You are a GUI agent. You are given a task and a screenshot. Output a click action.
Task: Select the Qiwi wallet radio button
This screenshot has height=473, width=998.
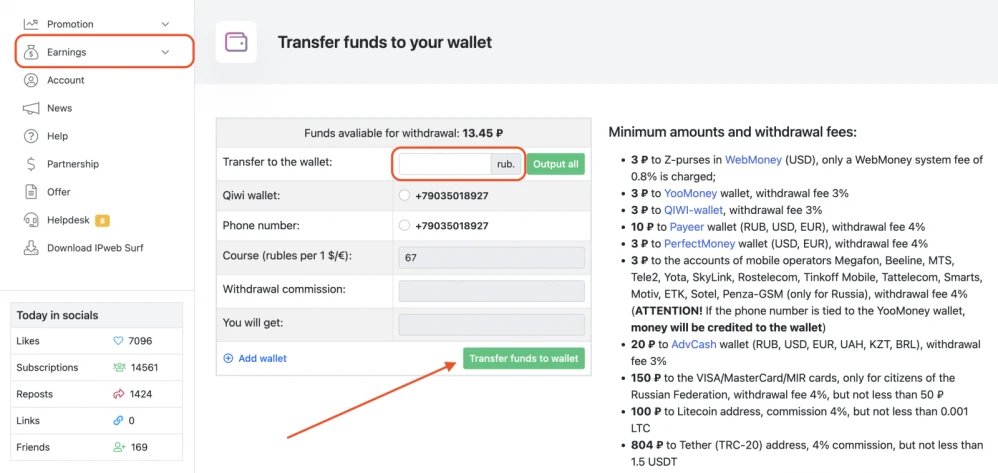(x=404, y=196)
